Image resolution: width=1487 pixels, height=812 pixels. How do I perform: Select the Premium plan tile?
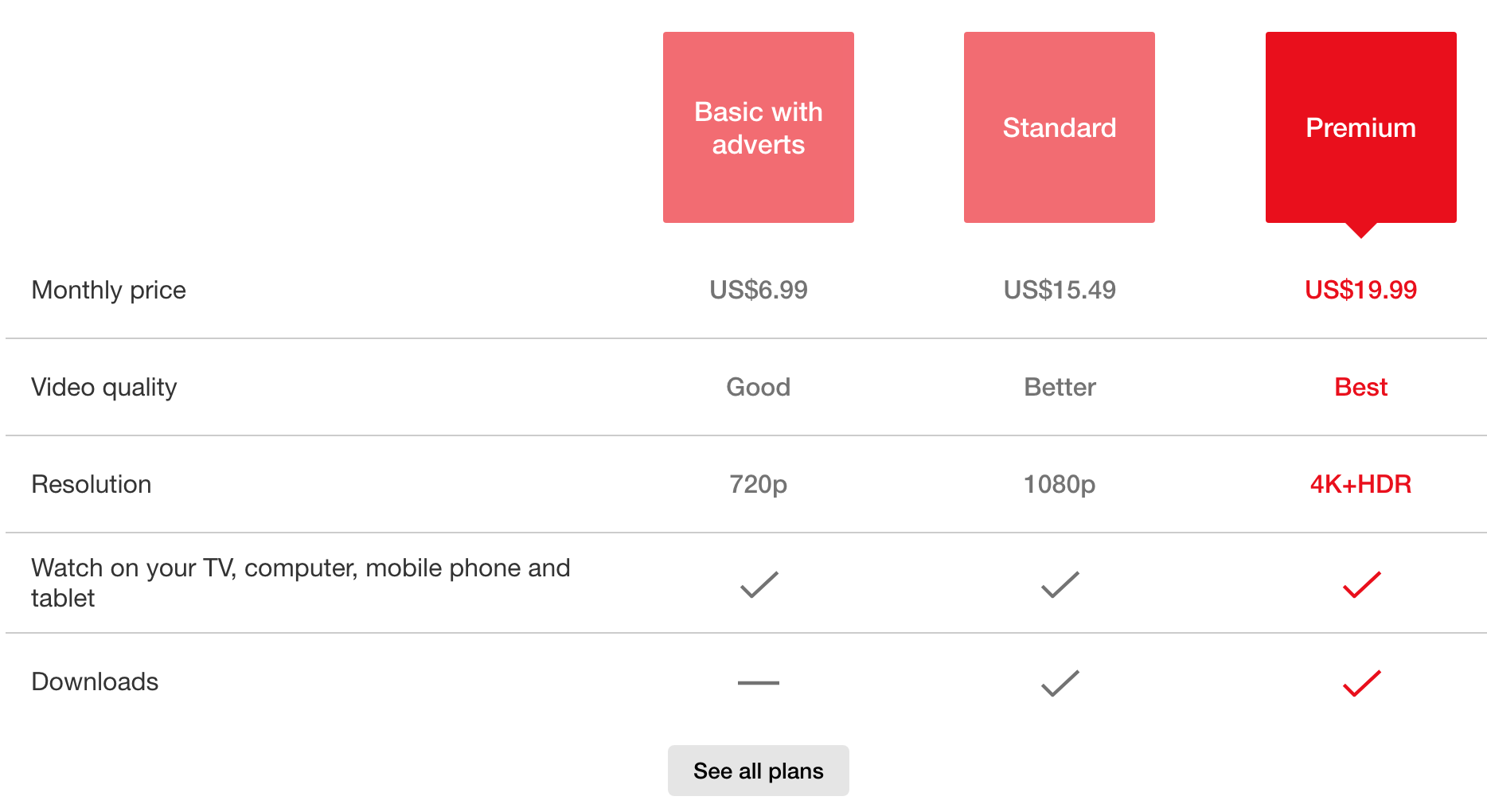(x=1360, y=127)
